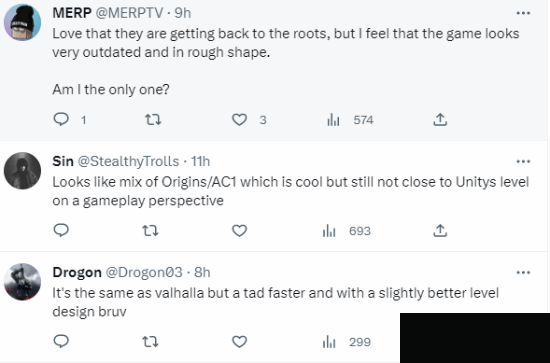550x363 pixels.
Task: Open more options on Sin's tweet
Action: (523, 161)
